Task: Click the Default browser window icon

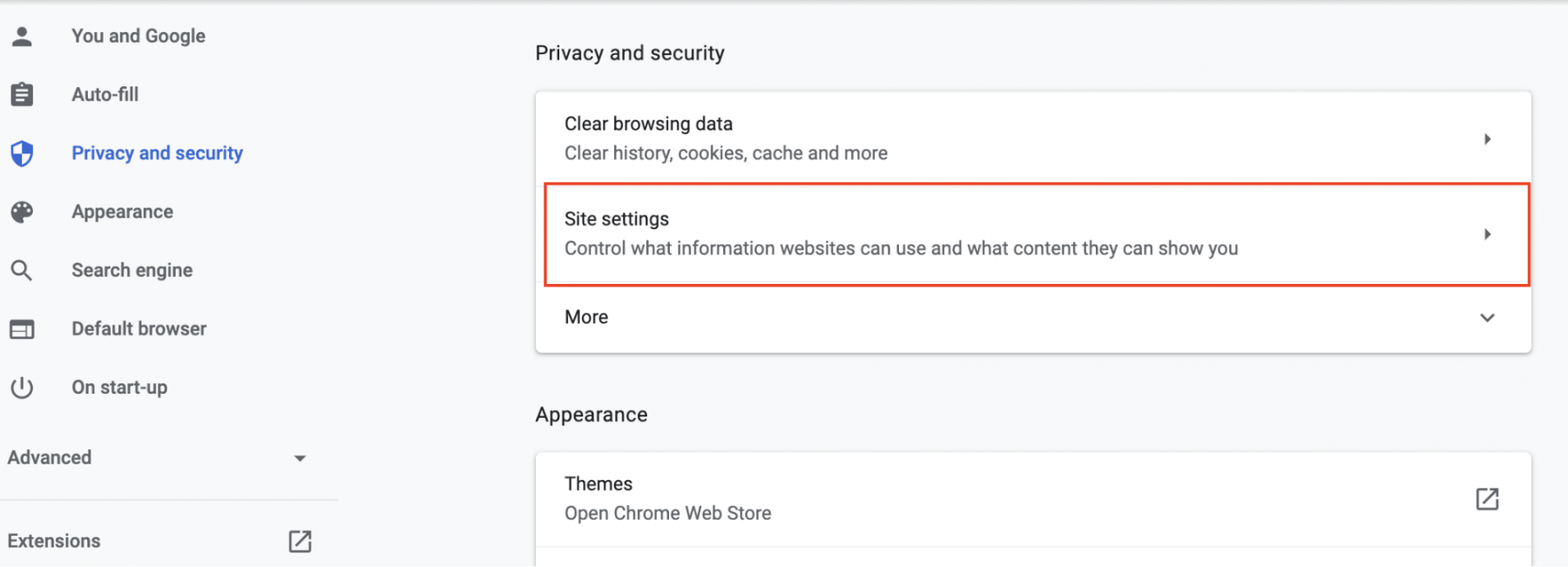Action: [x=22, y=329]
